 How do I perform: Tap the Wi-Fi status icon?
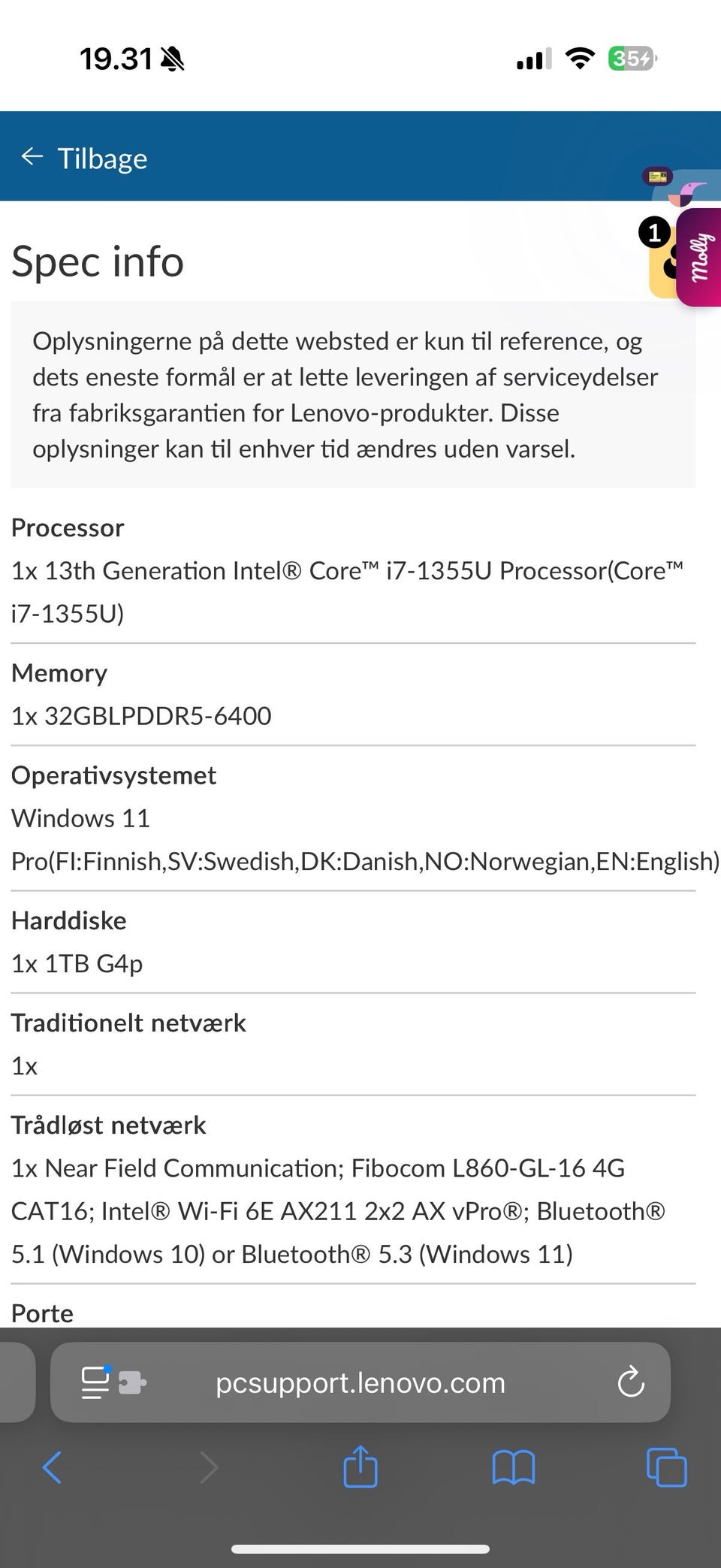579,59
